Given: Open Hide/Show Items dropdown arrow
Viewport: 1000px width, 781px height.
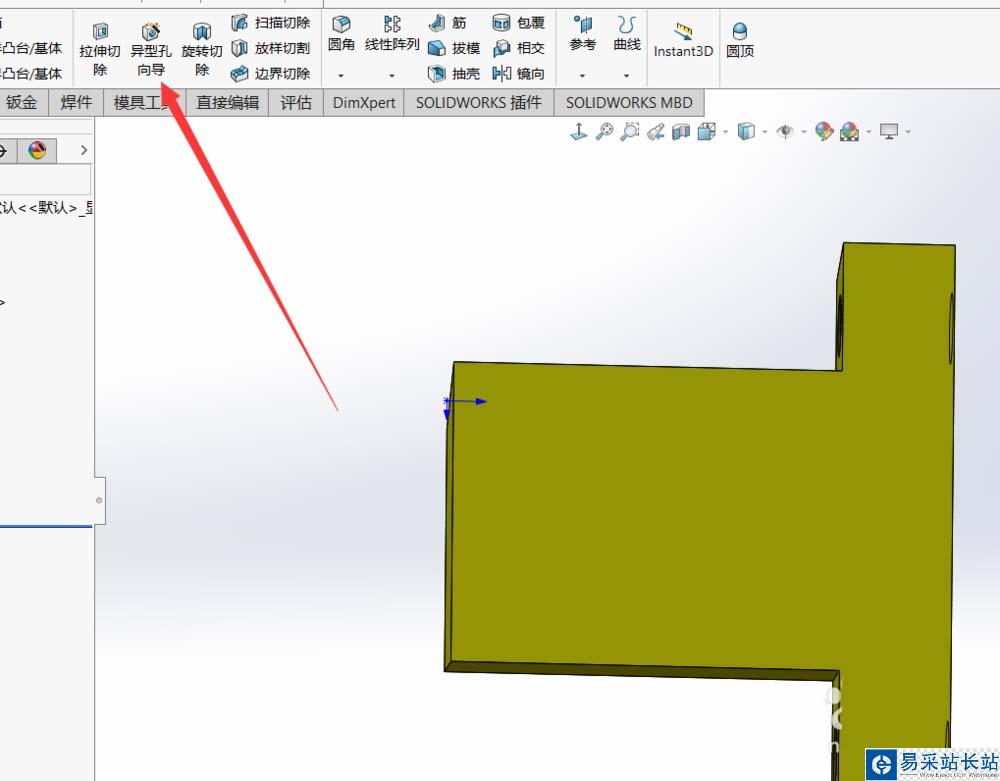Looking at the screenshot, I should tap(804, 132).
